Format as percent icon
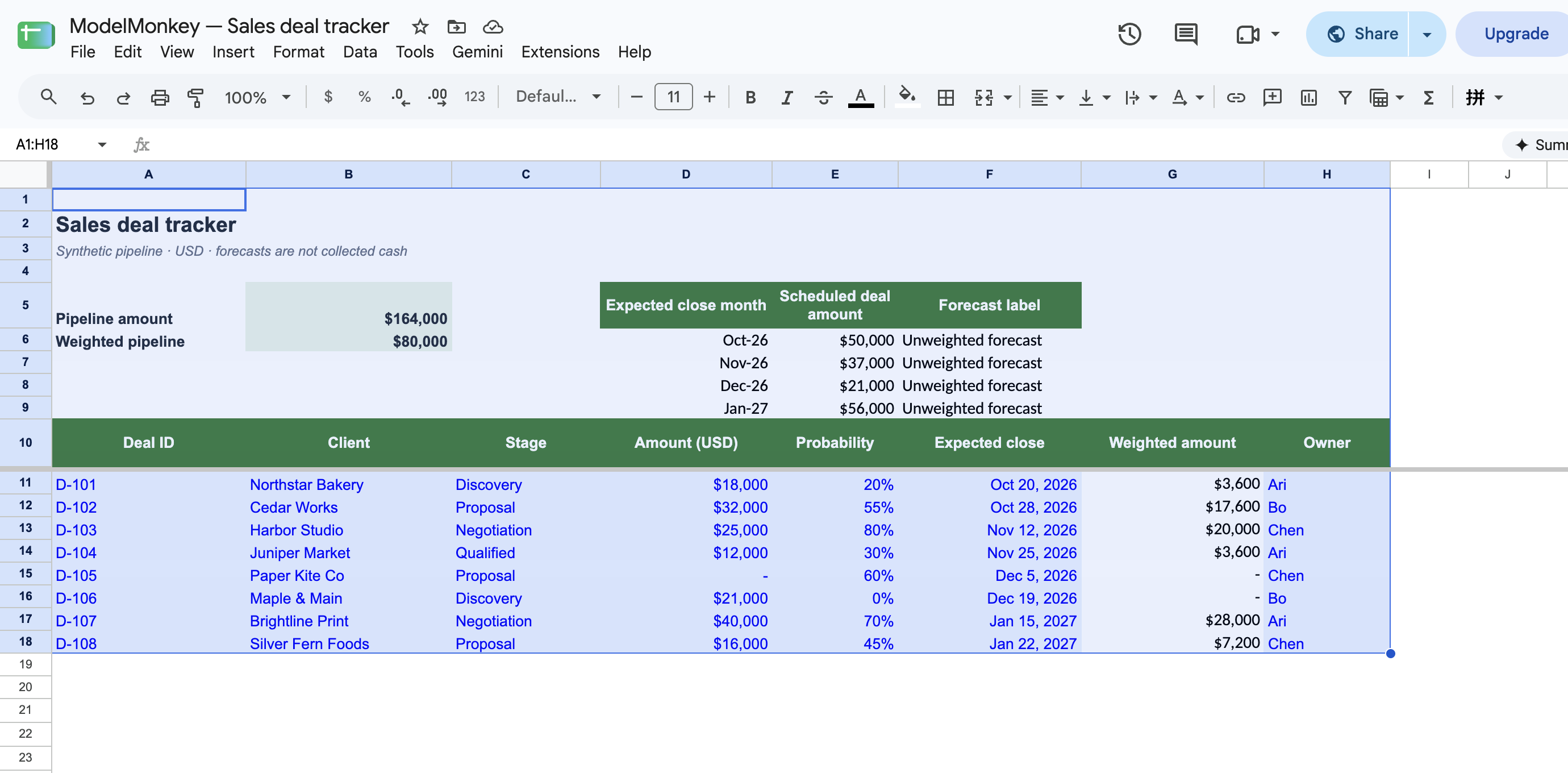Viewport: 1568px width, 773px height. tap(364, 97)
